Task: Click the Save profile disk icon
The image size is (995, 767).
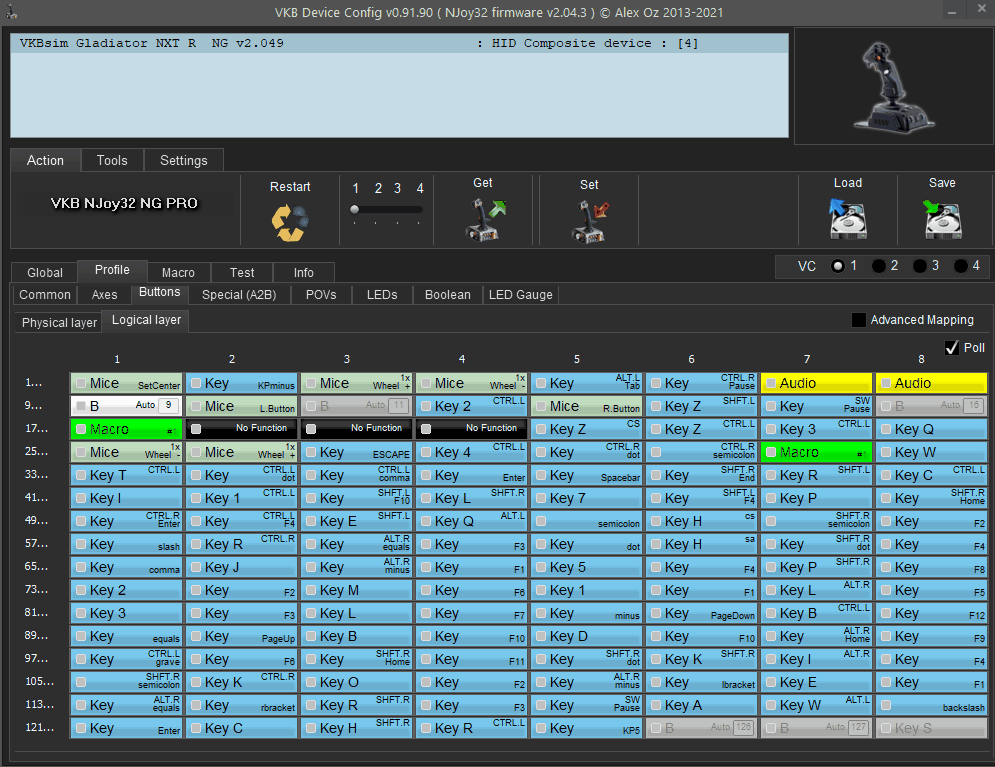Action: [941, 218]
